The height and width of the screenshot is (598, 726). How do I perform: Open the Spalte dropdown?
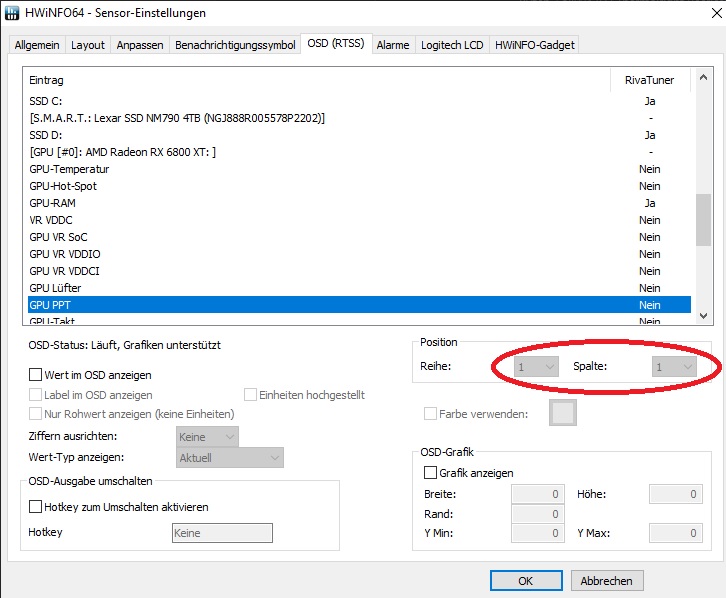674,367
